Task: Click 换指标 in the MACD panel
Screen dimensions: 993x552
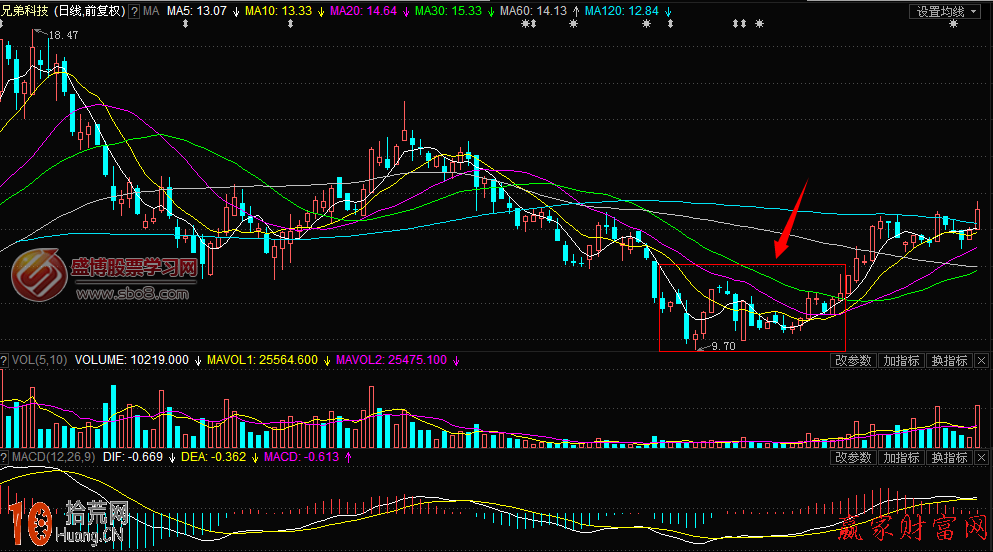Action: pos(949,458)
